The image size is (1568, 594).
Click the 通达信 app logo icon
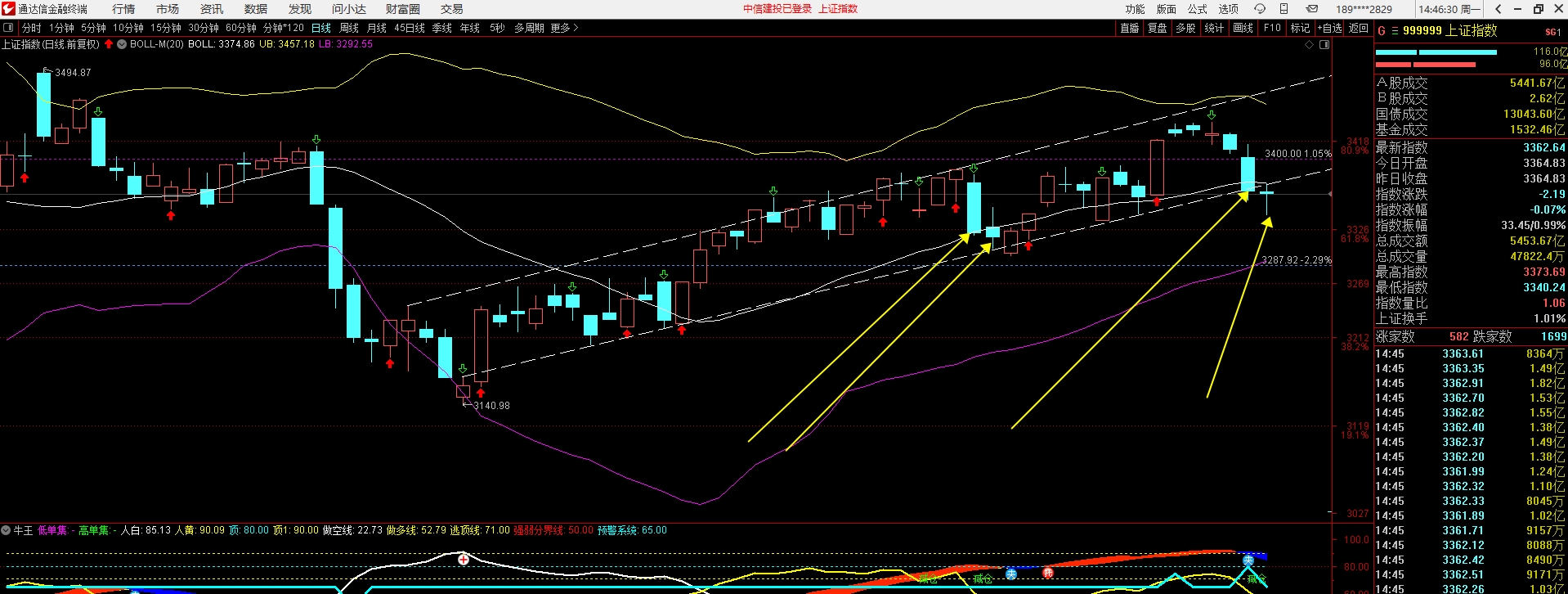pyautogui.click(x=8, y=9)
